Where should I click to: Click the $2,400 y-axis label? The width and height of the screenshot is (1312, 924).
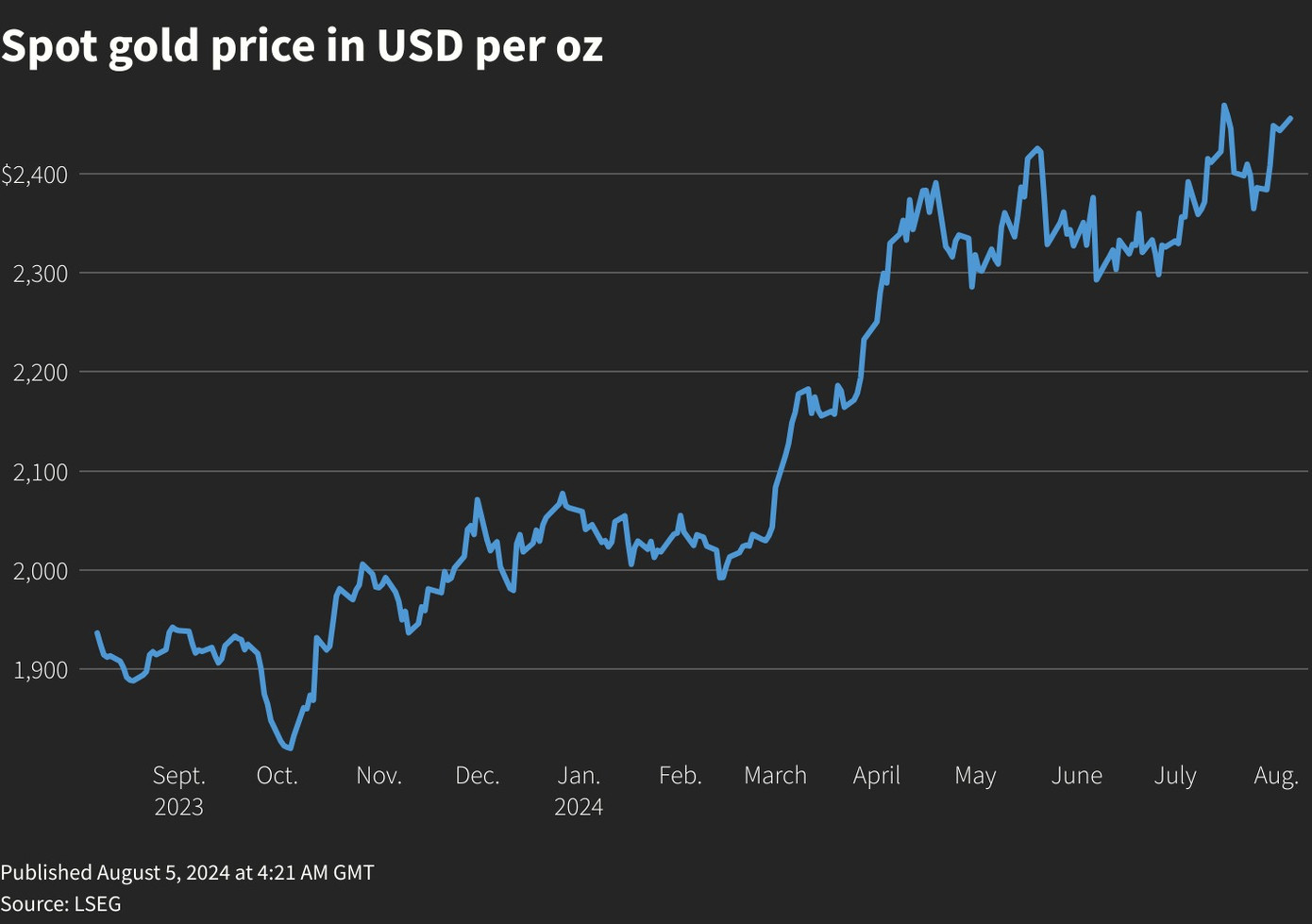pyautogui.click(x=34, y=175)
